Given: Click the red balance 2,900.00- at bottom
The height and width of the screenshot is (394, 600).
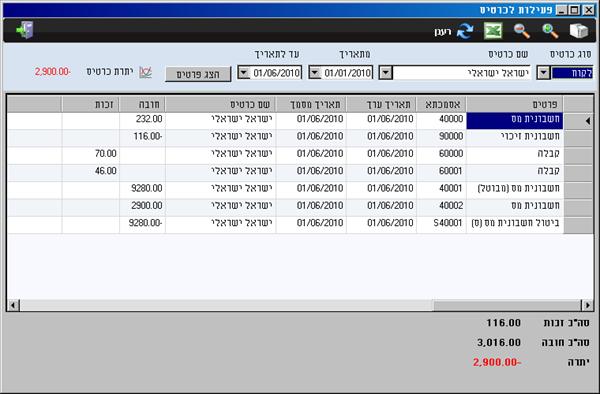Looking at the screenshot, I should pyautogui.click(x=497, y=362).
